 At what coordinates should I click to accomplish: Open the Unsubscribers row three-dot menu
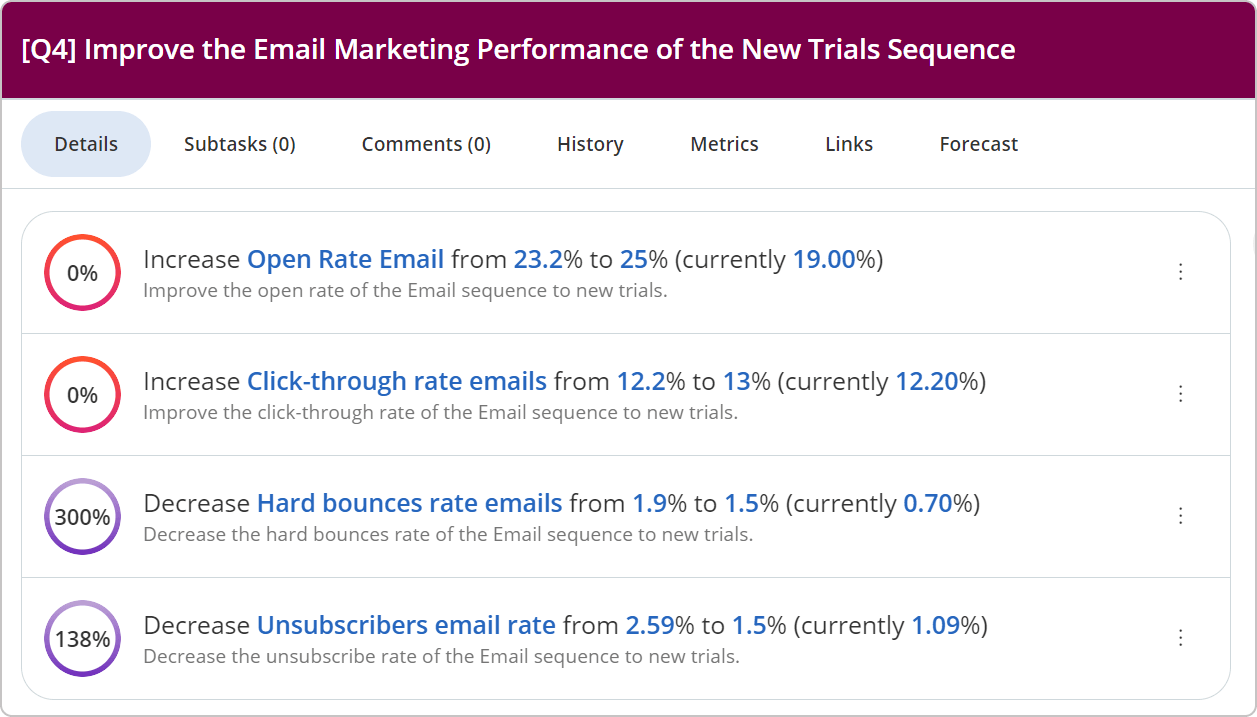(1181, 638)
